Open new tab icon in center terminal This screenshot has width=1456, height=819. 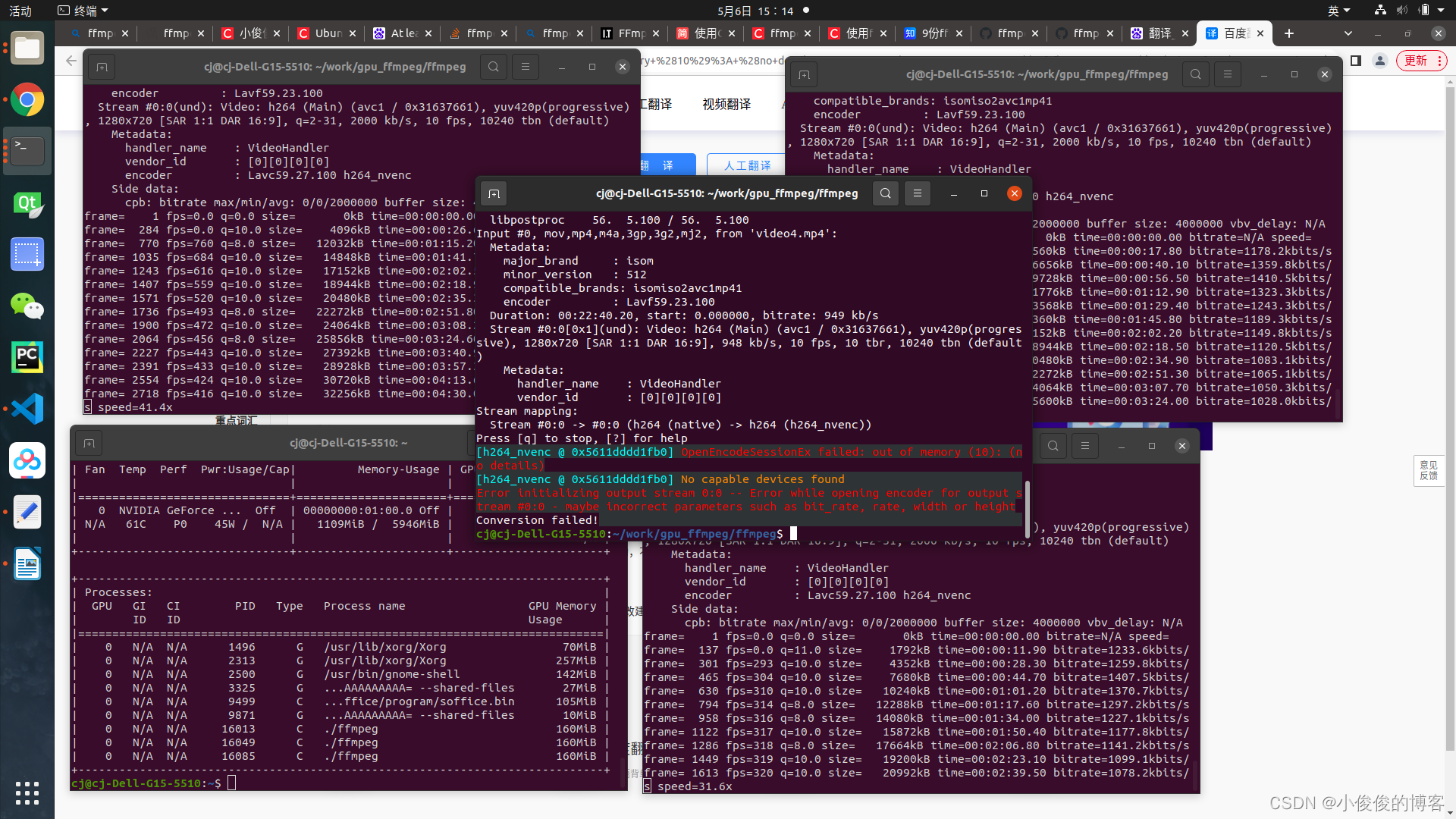[x=494, y=193]
